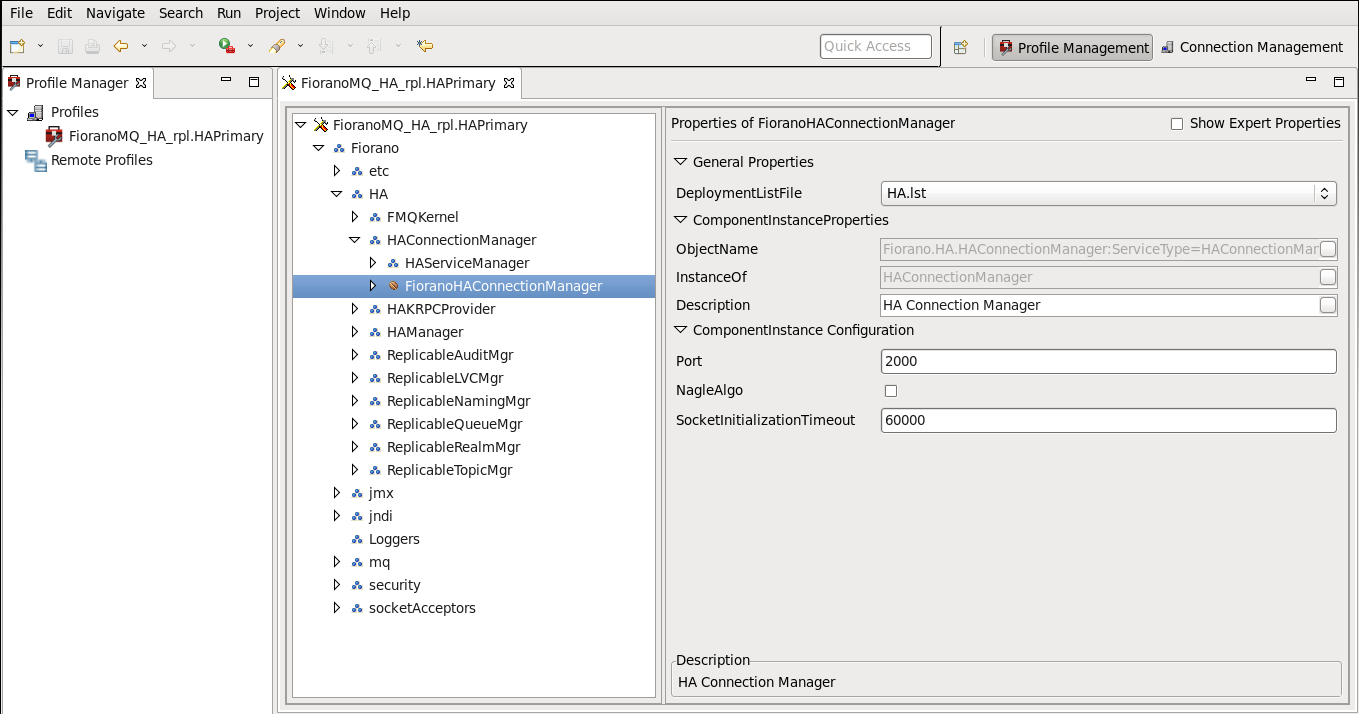Click the red FioranoMQ_HA_rpl.HAPrimary profile icon

[x=55, y=136]
